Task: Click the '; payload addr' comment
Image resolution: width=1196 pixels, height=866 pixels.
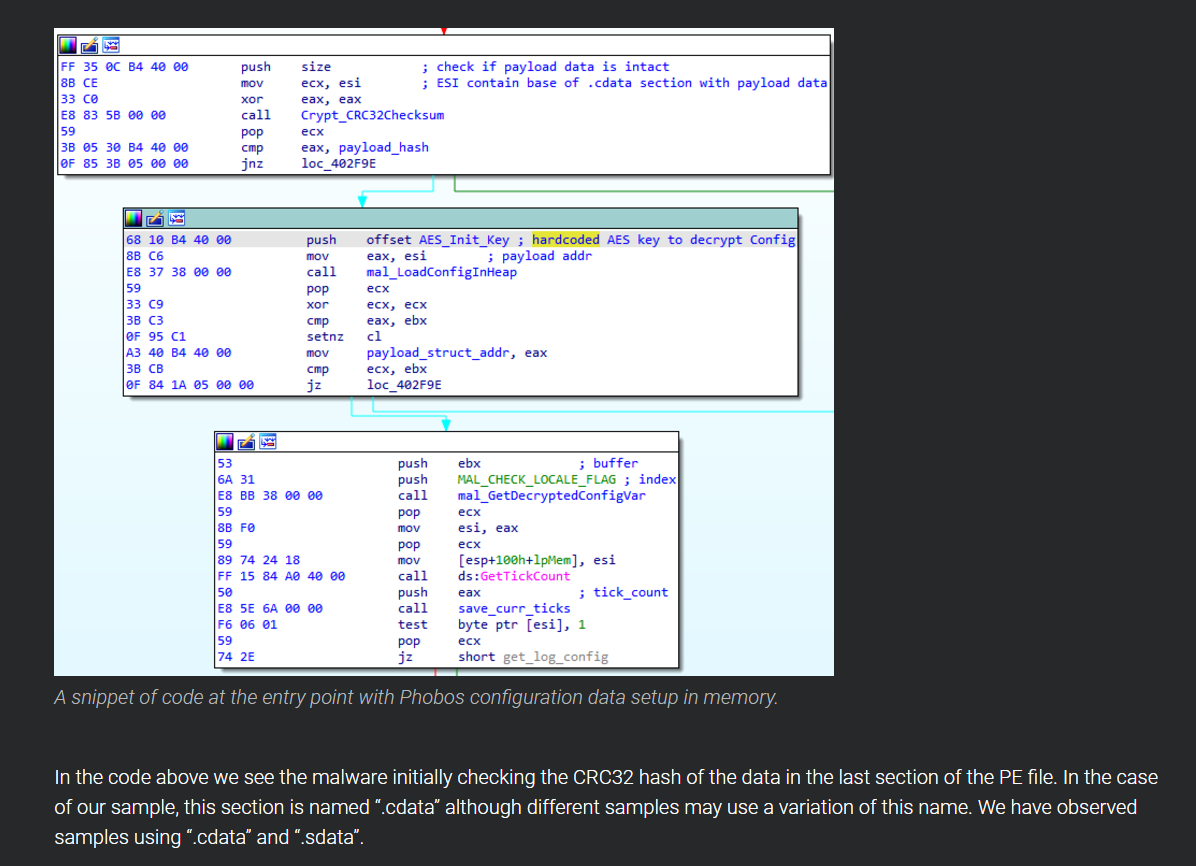Action: coord(539,256)
